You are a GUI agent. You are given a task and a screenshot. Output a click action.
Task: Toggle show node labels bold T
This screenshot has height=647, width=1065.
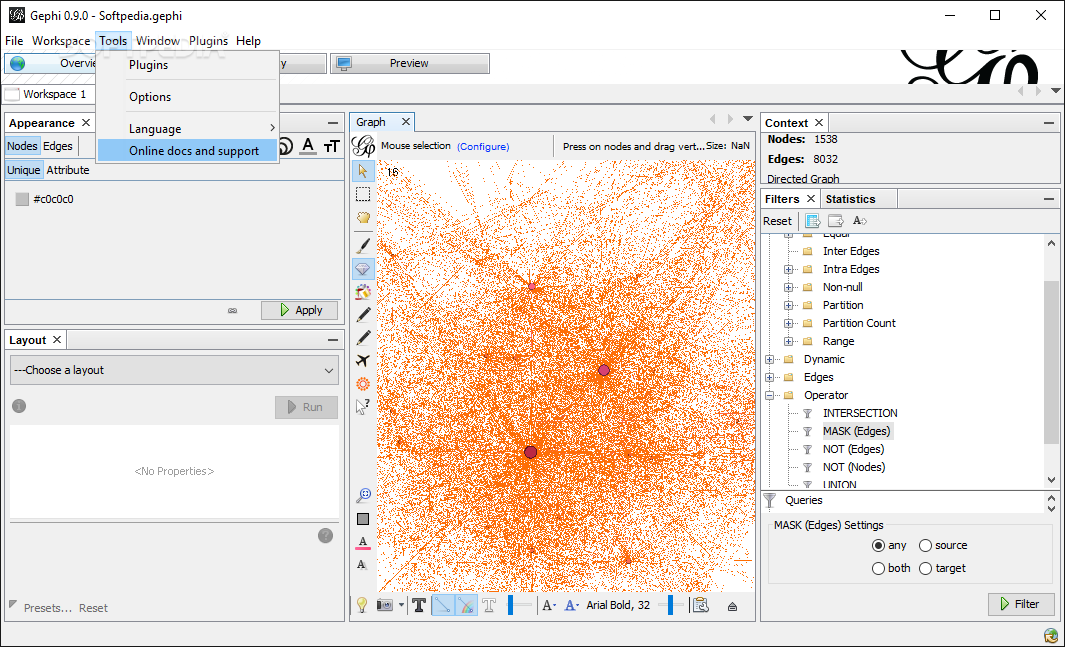(419, 606)
